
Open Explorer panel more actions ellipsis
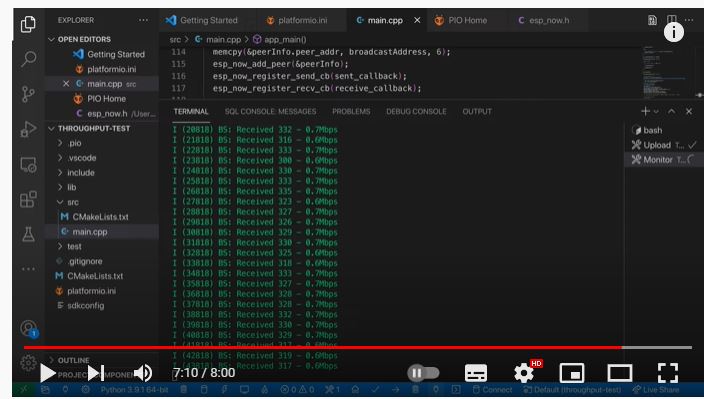coord(143,20)
